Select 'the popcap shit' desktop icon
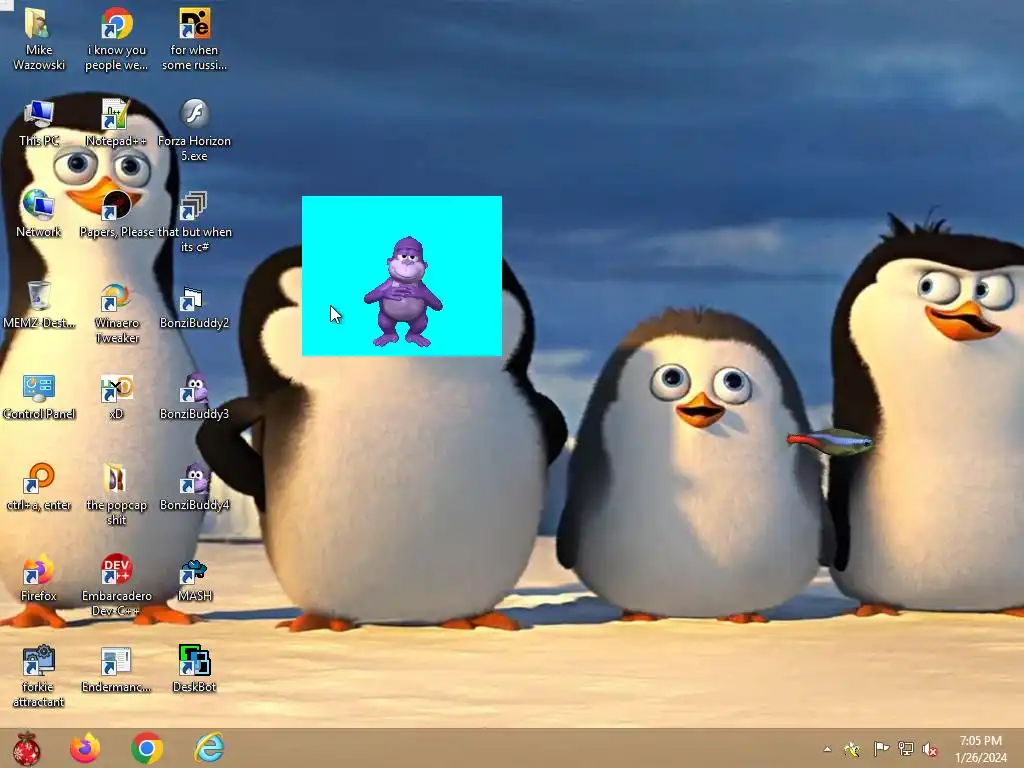Viewport: 1024px width, 768px height. [116, 494]
